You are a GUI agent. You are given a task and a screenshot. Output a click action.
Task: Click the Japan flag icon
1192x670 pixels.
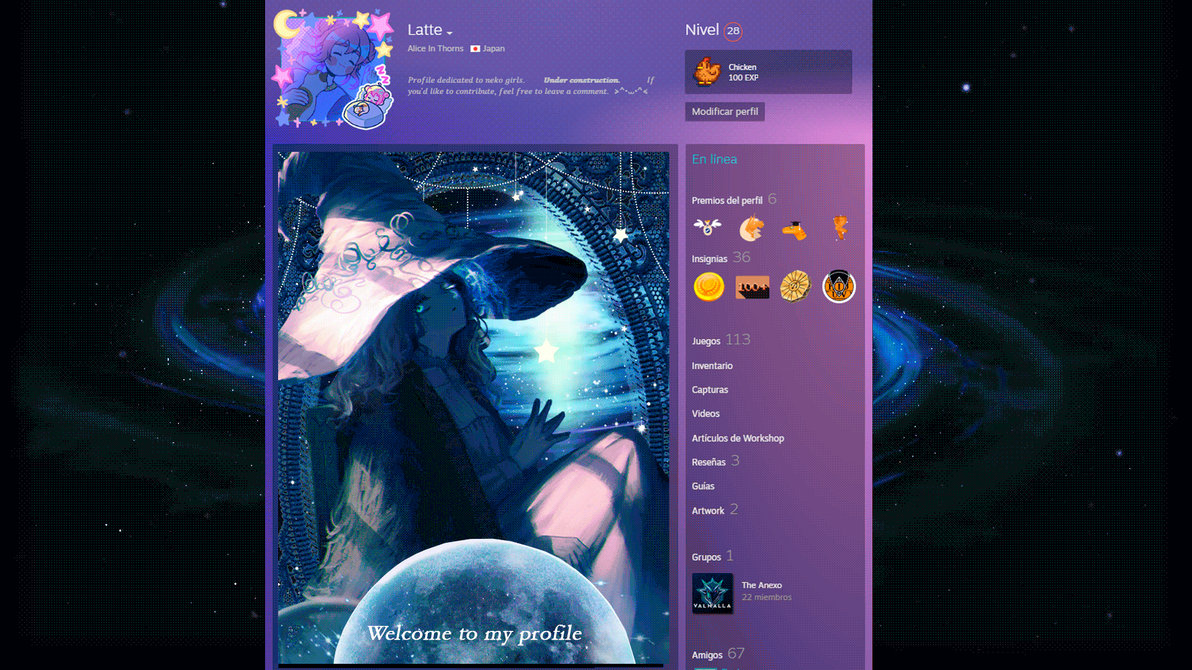click(x=475, y=49)
